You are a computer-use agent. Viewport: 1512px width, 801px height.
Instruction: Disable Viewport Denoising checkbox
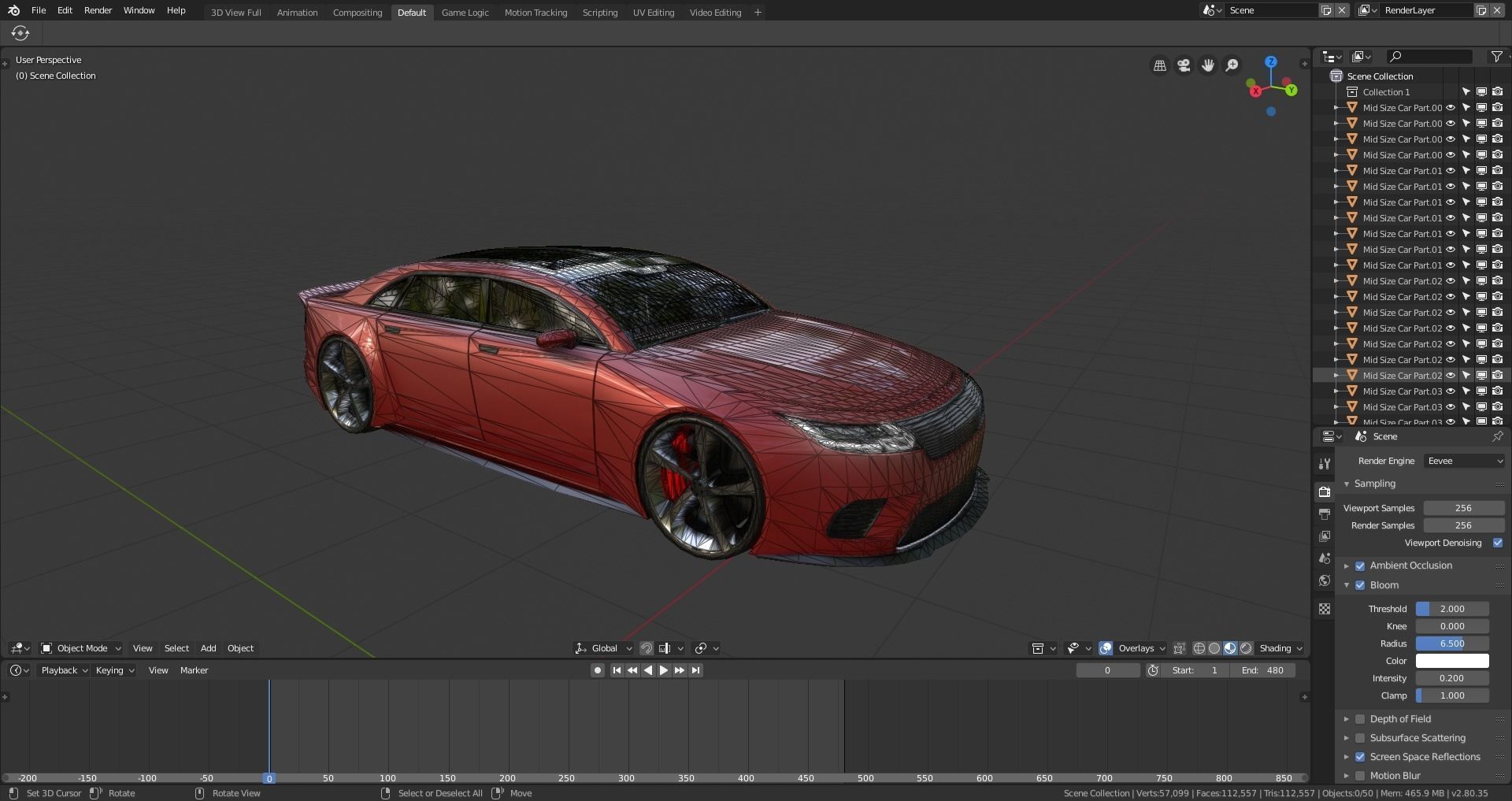pos(1498,543)
